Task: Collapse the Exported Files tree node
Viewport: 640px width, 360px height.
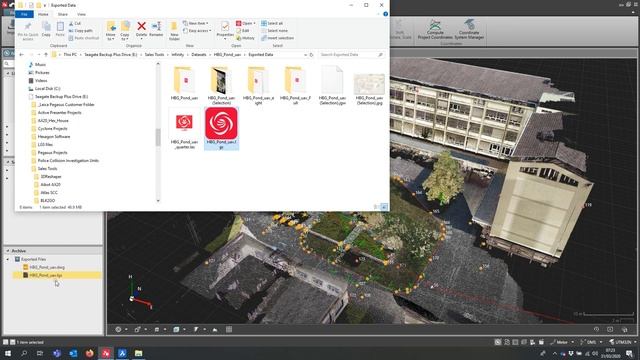Action: click(x=8, y=260)
